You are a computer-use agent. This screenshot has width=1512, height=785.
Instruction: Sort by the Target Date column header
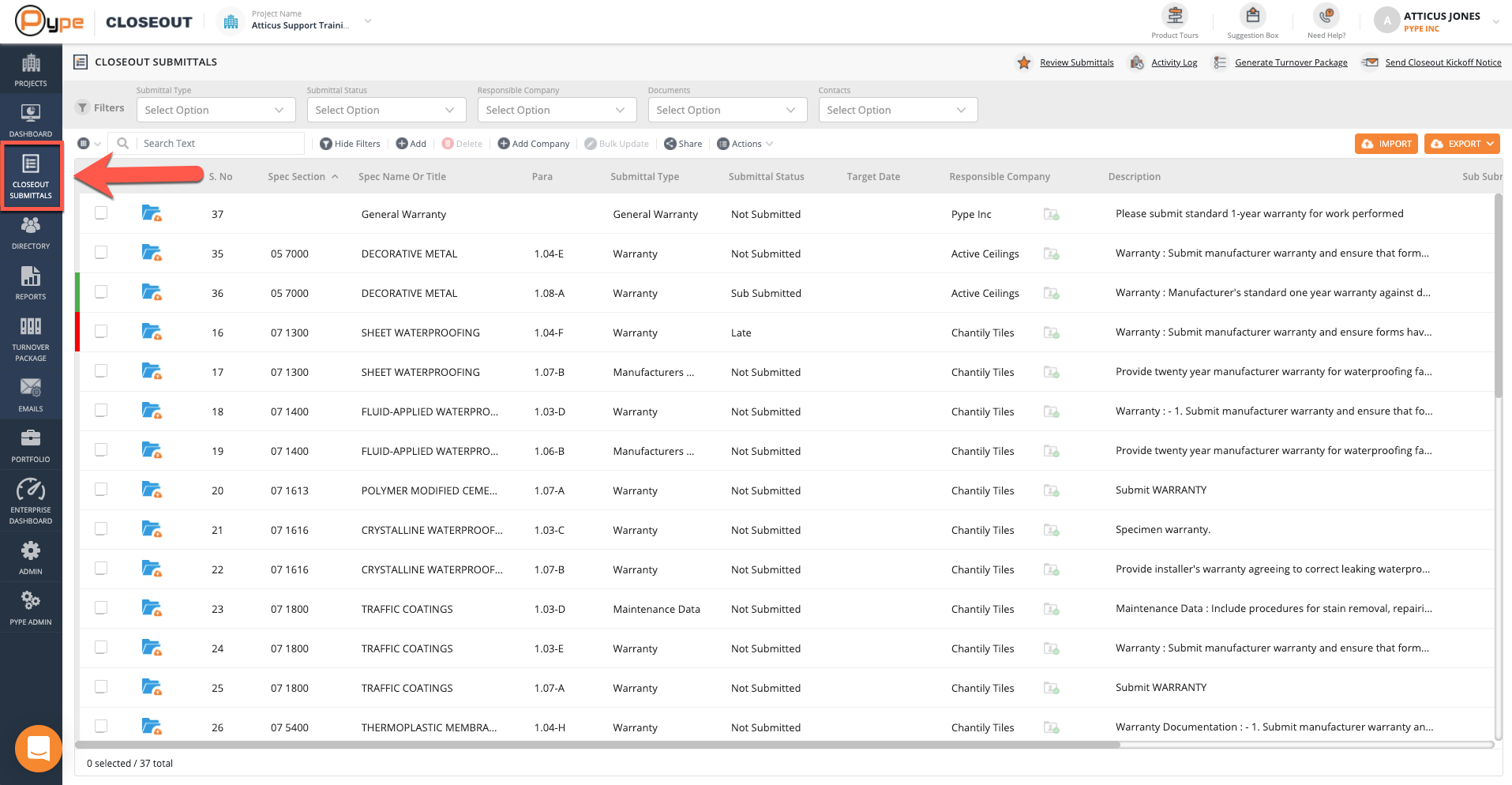tap(873, 177)
